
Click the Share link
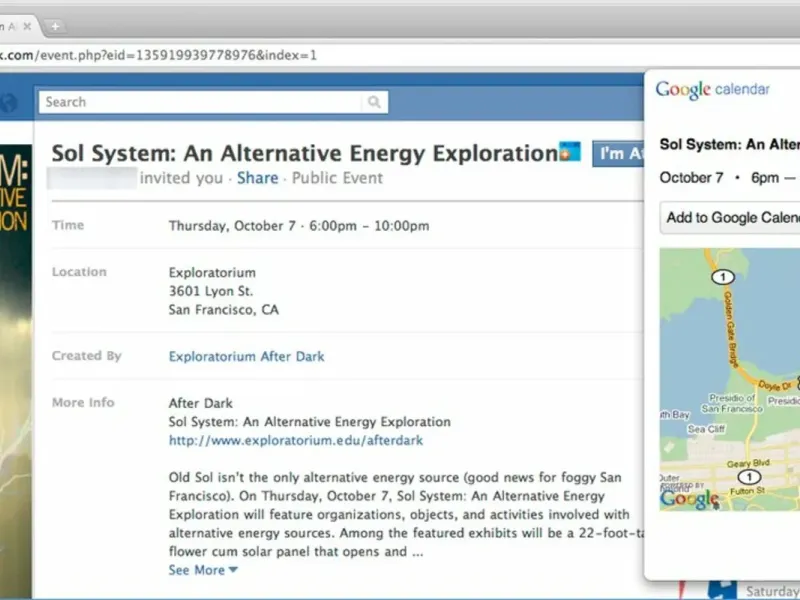click(x=257, y=178)
